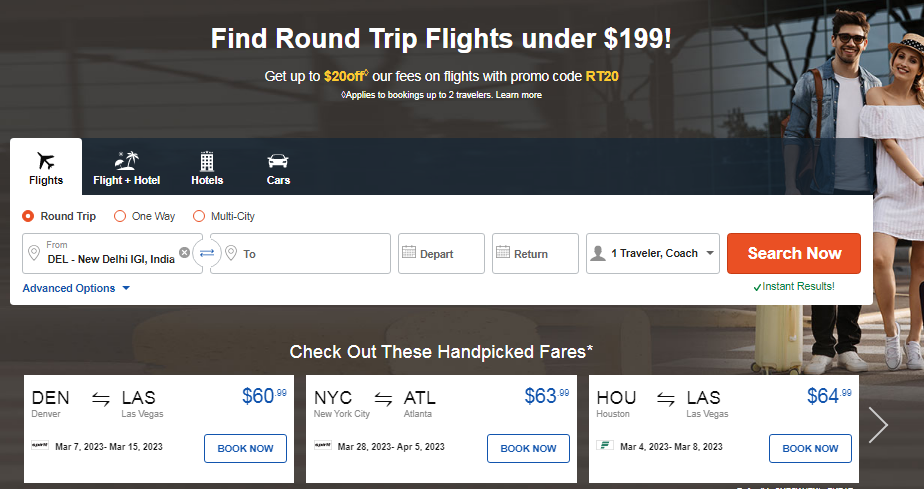Viewport: 924px width, 489px height.
Task: Select the Round Trip radio button
Action: (x=28, y=216)
